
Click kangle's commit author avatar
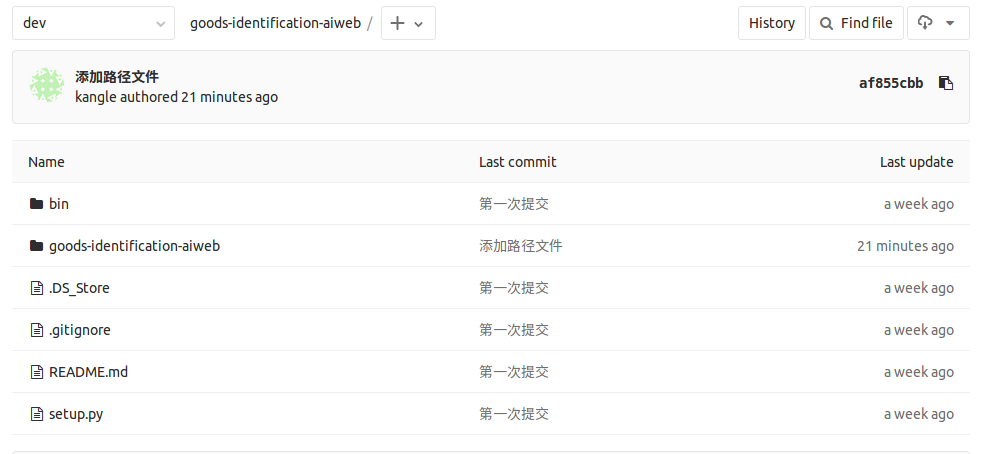click(x=47, y=86)
